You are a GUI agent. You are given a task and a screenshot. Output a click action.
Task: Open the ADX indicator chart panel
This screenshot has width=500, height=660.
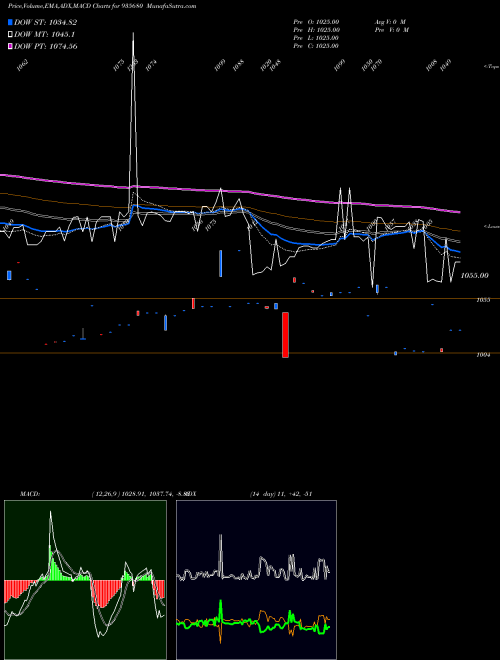tap(256, 580)
